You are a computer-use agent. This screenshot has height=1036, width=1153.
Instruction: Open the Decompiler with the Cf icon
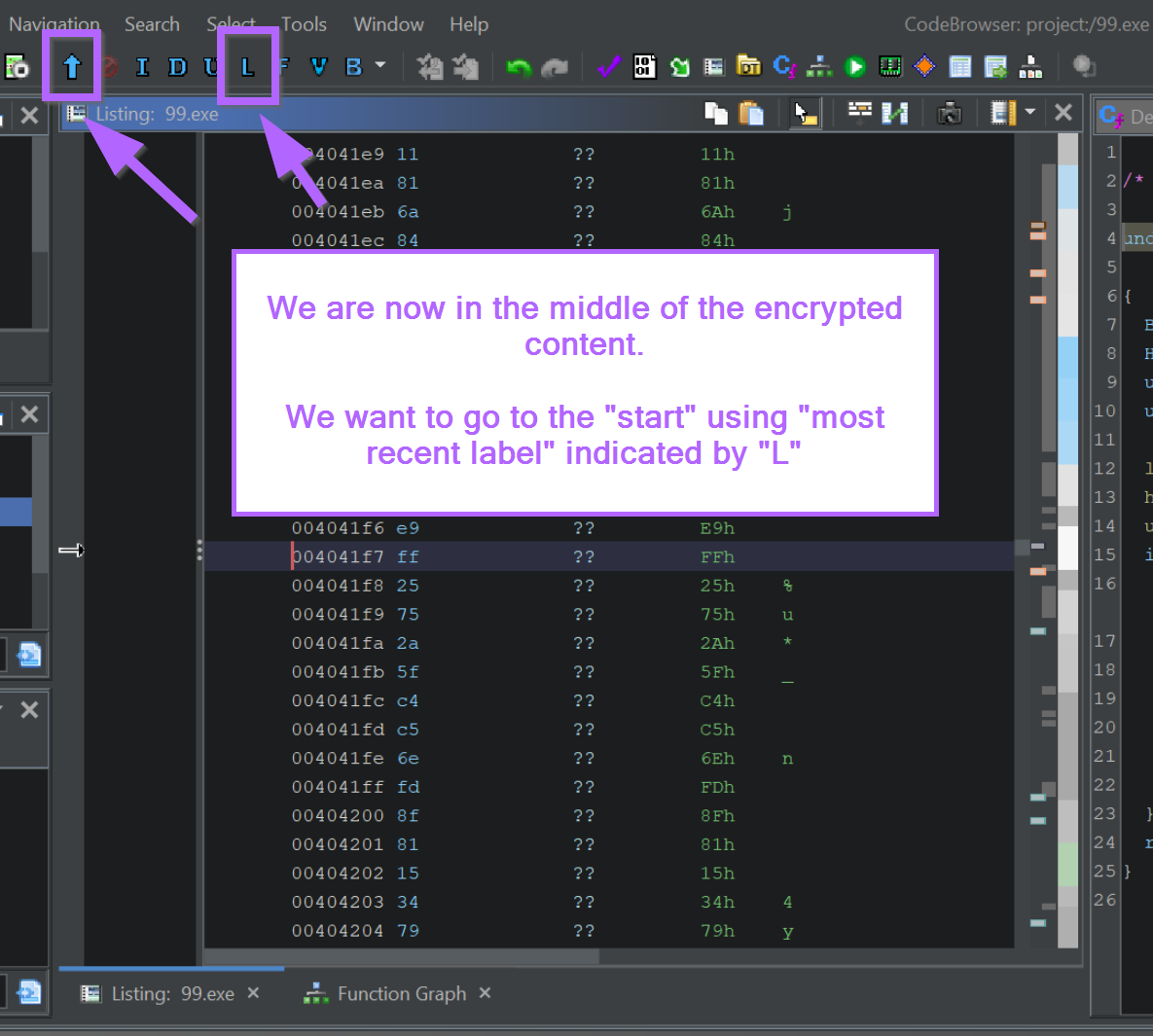point(784,66)
